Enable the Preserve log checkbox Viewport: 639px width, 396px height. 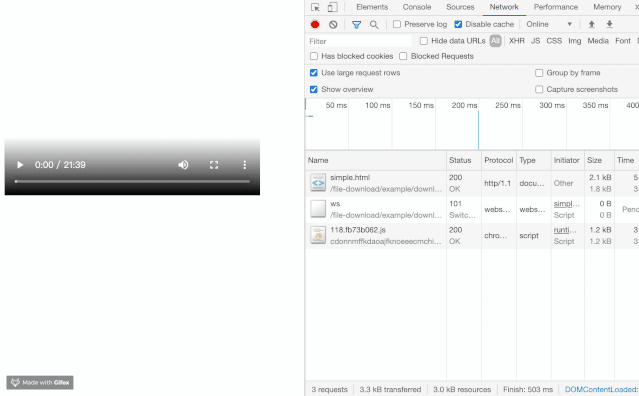(397, 24)
